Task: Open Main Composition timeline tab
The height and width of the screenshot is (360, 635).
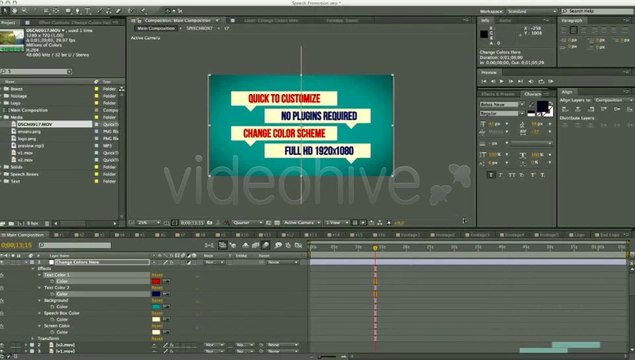Action: [x=25, y=235]
